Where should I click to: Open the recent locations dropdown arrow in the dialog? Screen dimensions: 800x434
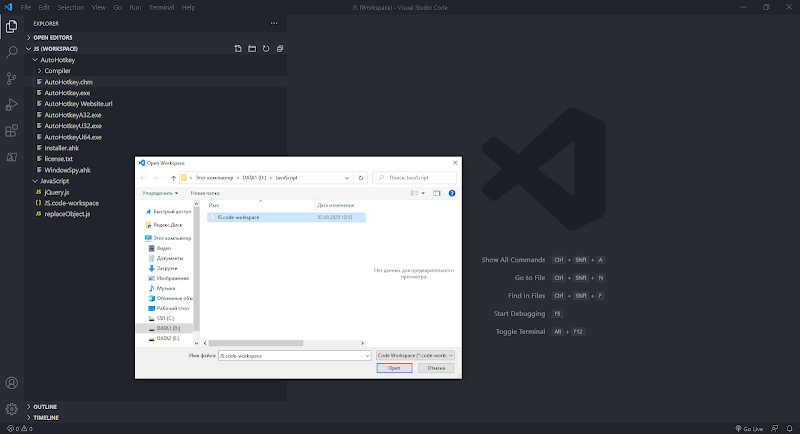[x=164, y=178]
